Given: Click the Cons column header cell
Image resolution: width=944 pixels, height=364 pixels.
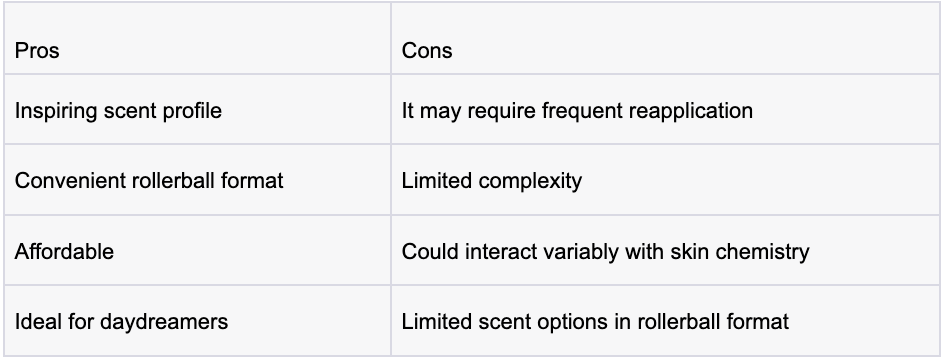Looking at the screenshot, I should pos(665,39).
